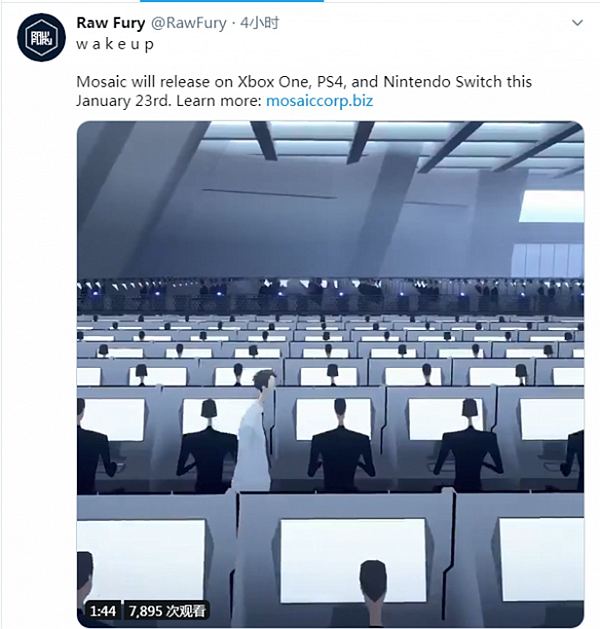
Task: Click the white-shirted man in the video
Action: point(255,431)
